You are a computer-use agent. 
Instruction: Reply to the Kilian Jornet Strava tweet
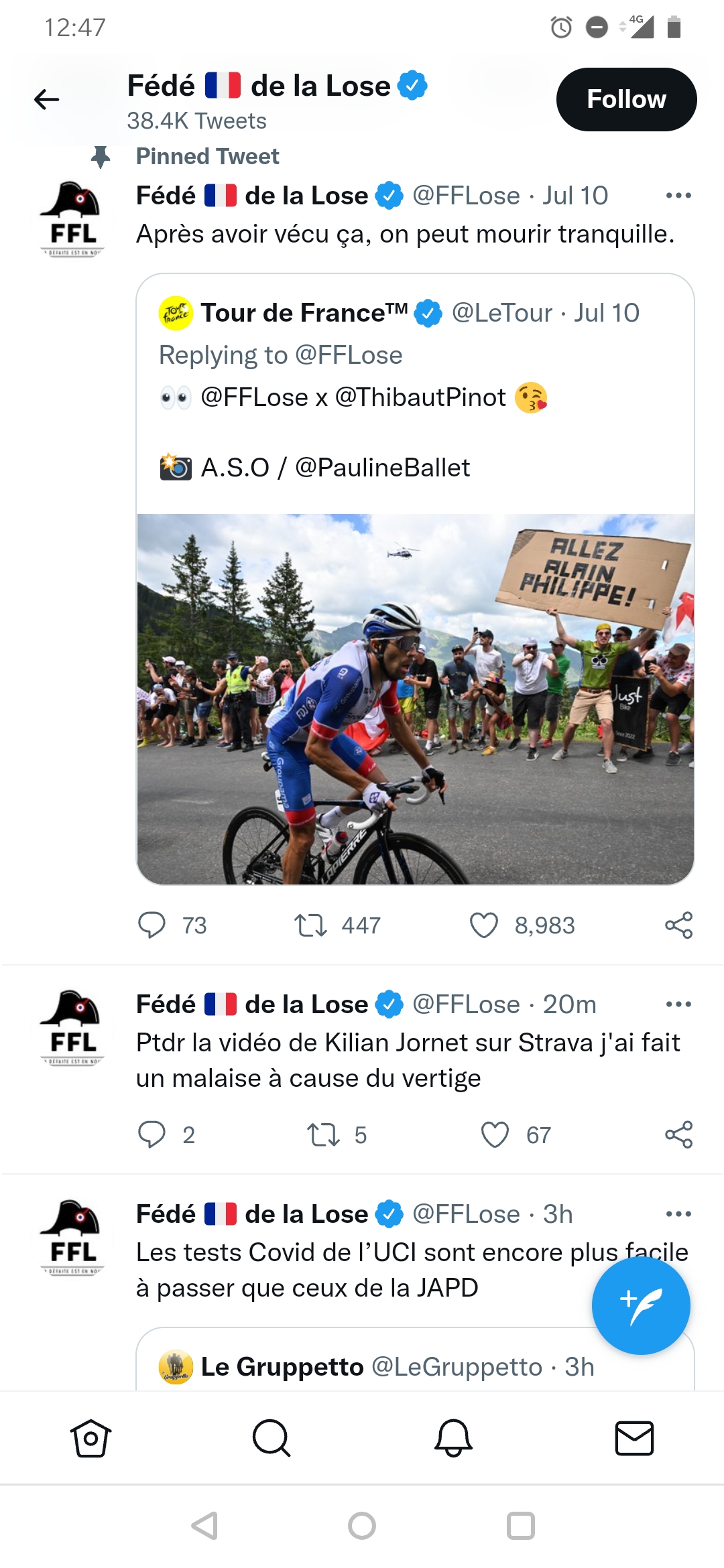point(152,1135)
